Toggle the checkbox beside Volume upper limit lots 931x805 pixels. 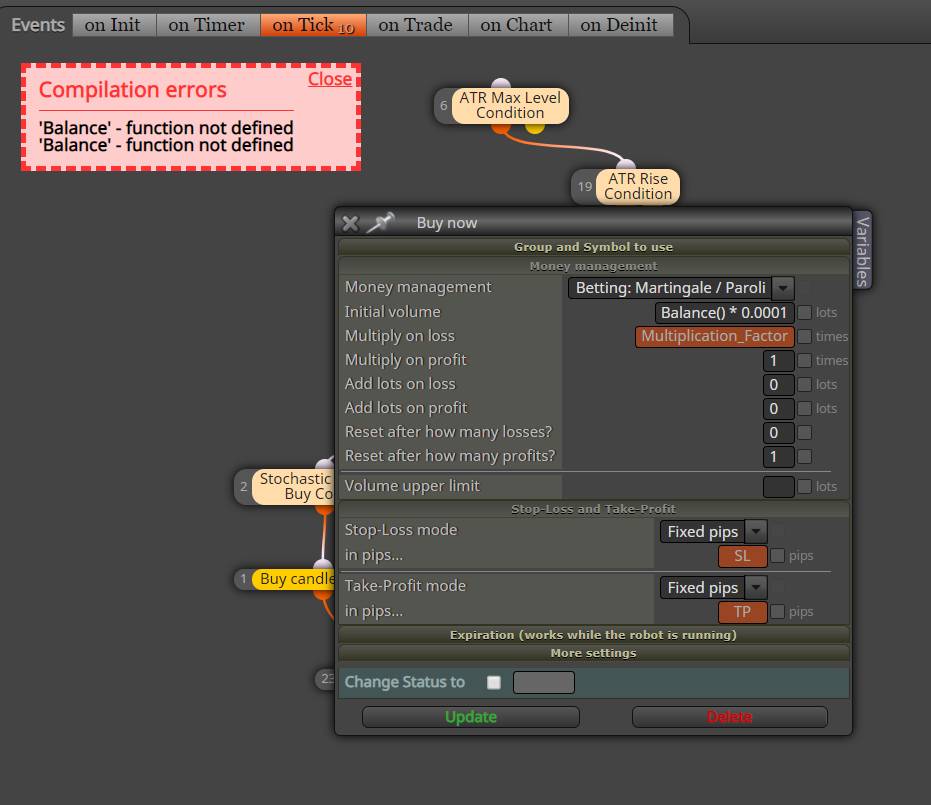(805, 487)
